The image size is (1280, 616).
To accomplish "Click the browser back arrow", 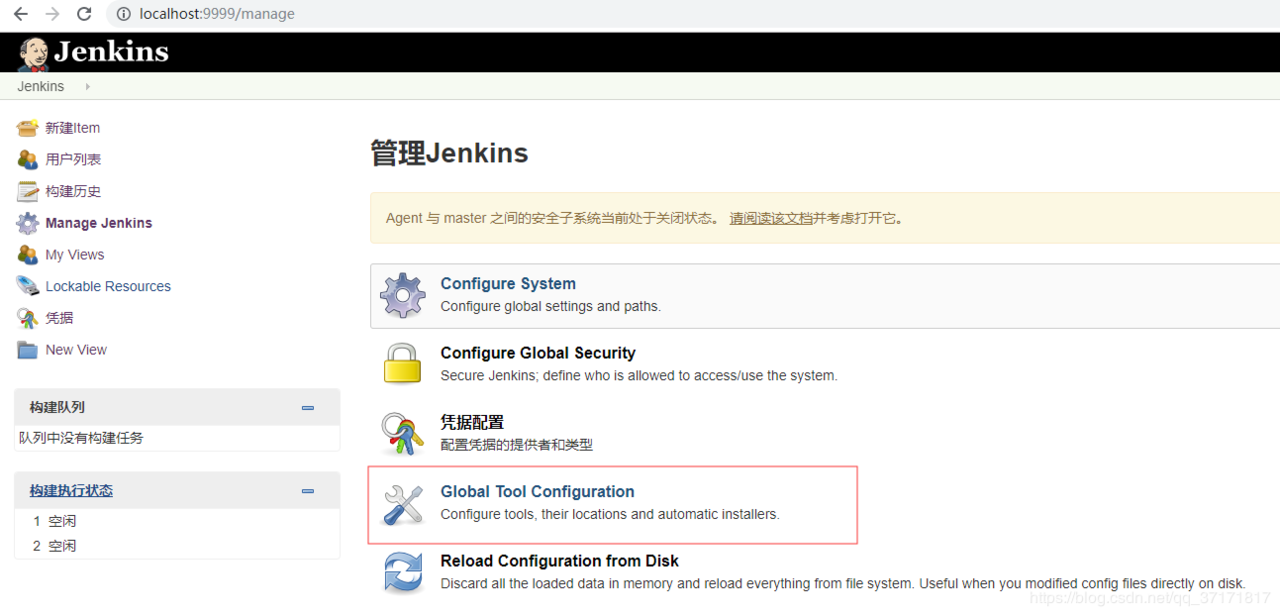I will tap(20, 14).
